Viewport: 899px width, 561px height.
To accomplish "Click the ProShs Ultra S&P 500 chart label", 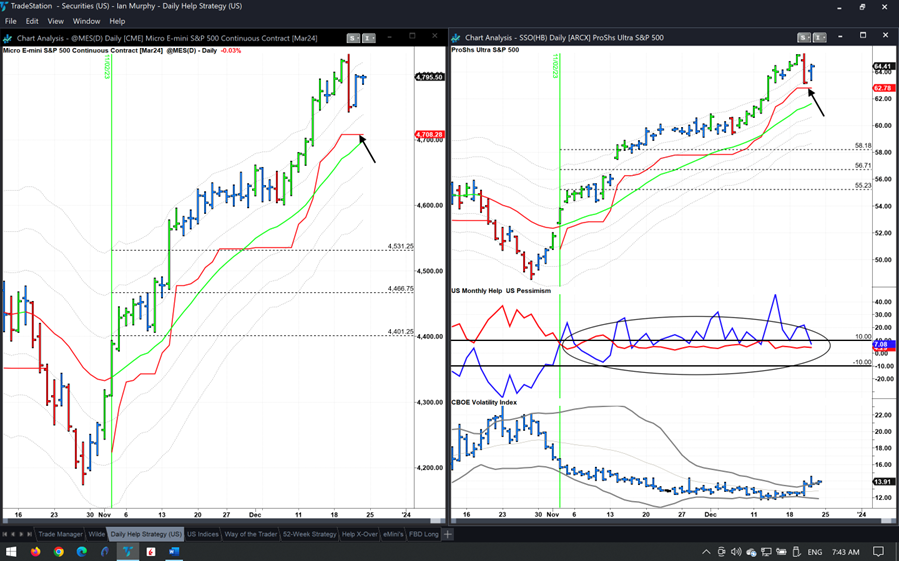I will pyautogui.click(x=485, y=50).
